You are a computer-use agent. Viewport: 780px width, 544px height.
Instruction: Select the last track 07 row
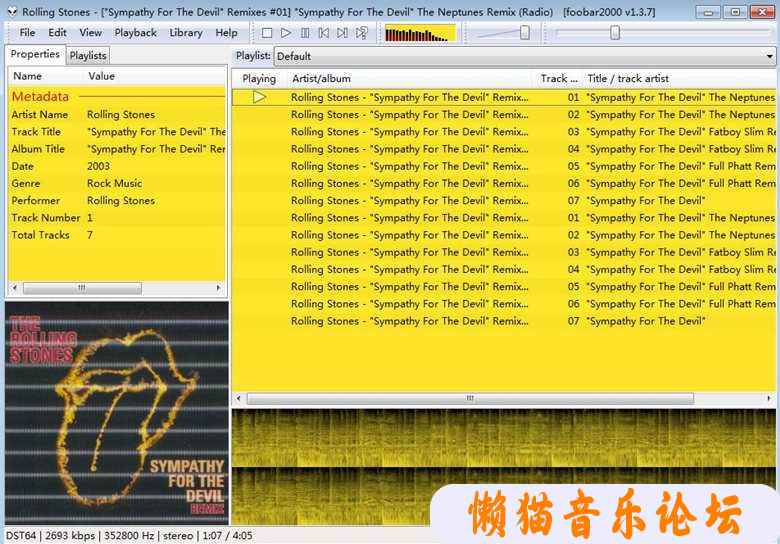click(504, 321)
